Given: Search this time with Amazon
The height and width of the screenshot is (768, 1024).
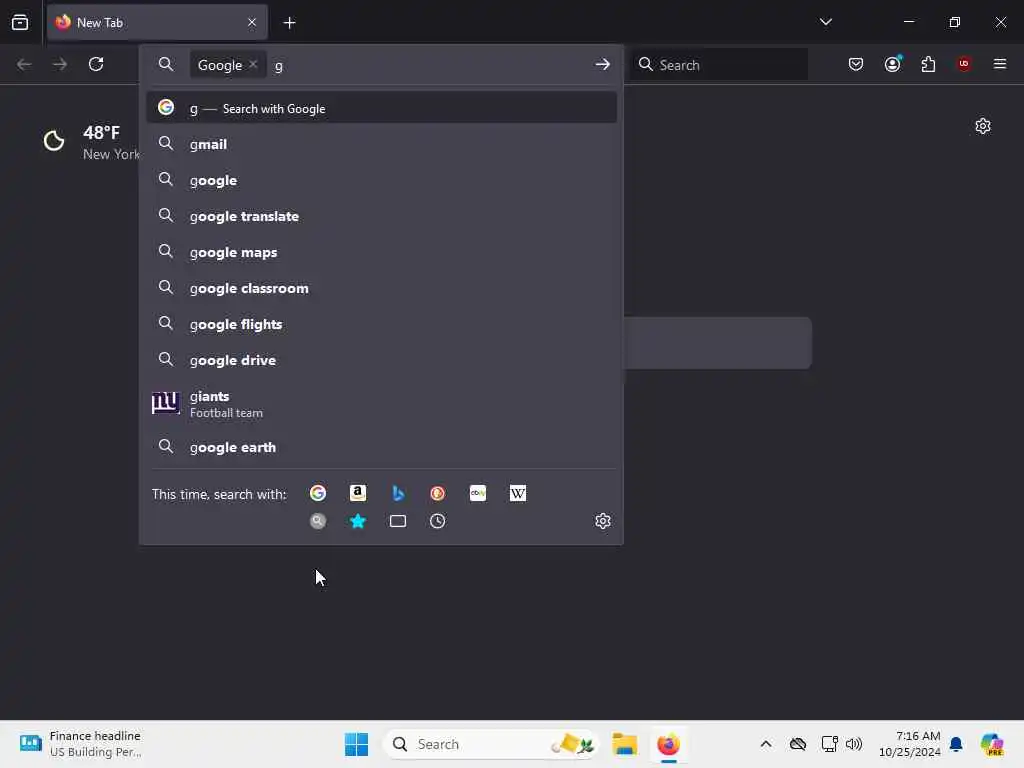Looking at the screenshot, I should click(358, 493).
